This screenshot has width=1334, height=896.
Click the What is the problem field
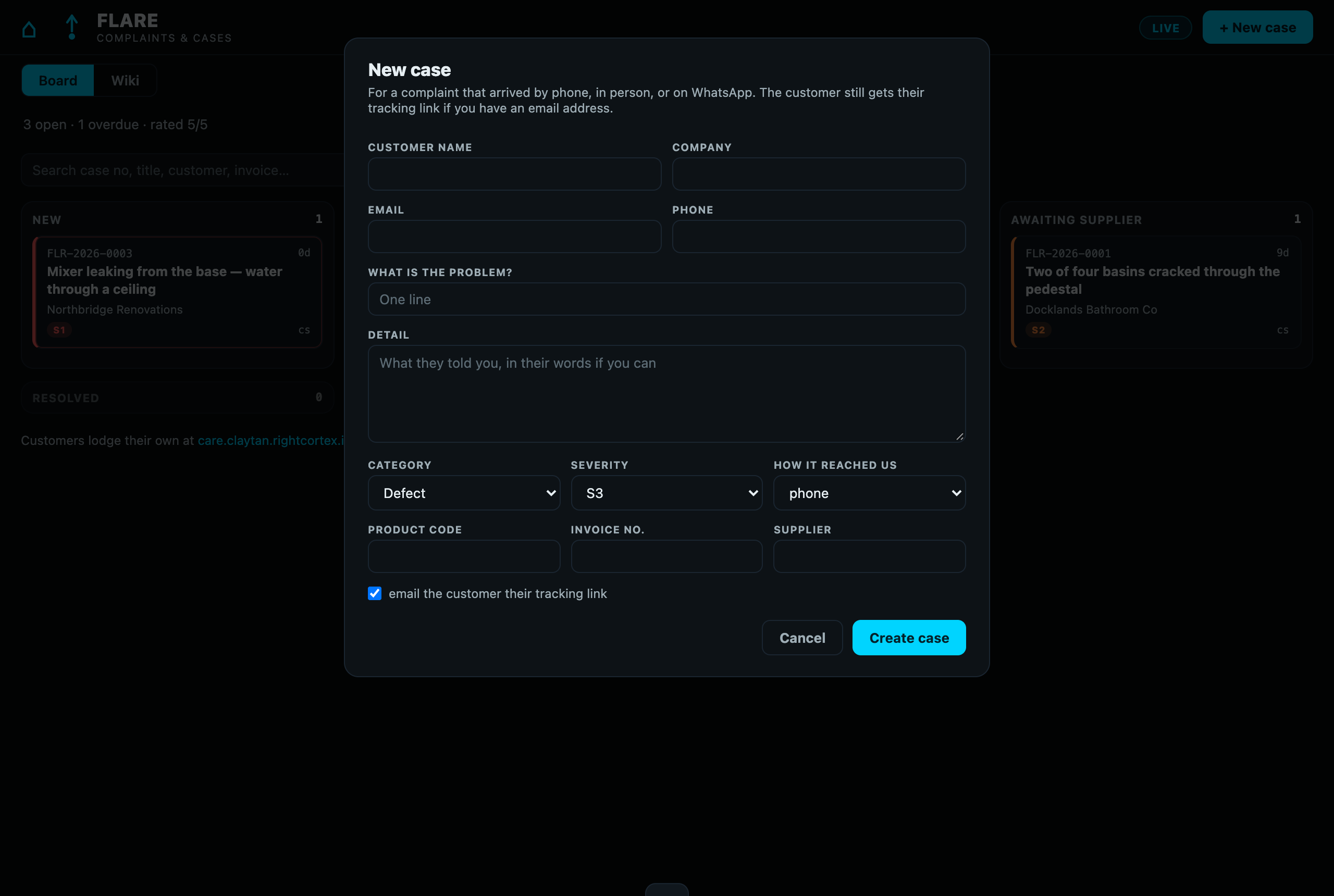click(666, 299)
